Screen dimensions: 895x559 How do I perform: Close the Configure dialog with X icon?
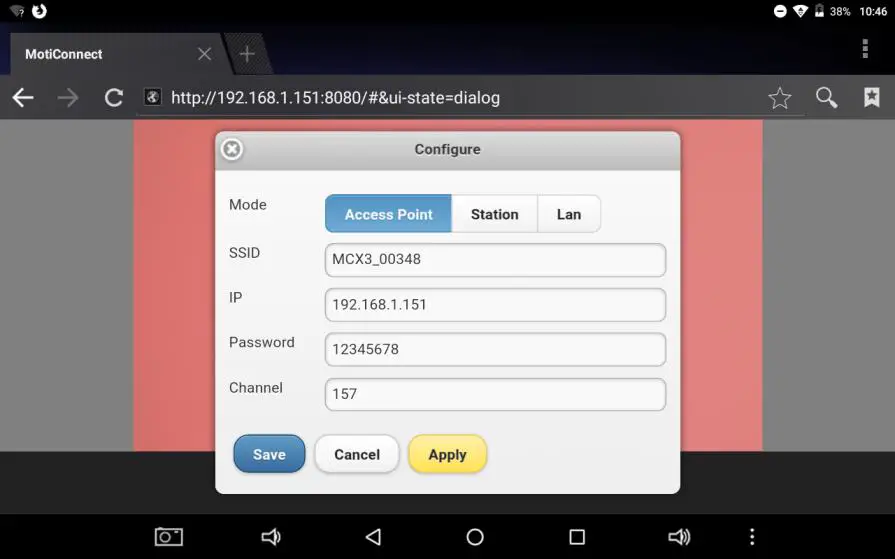(x=232, y=149)
